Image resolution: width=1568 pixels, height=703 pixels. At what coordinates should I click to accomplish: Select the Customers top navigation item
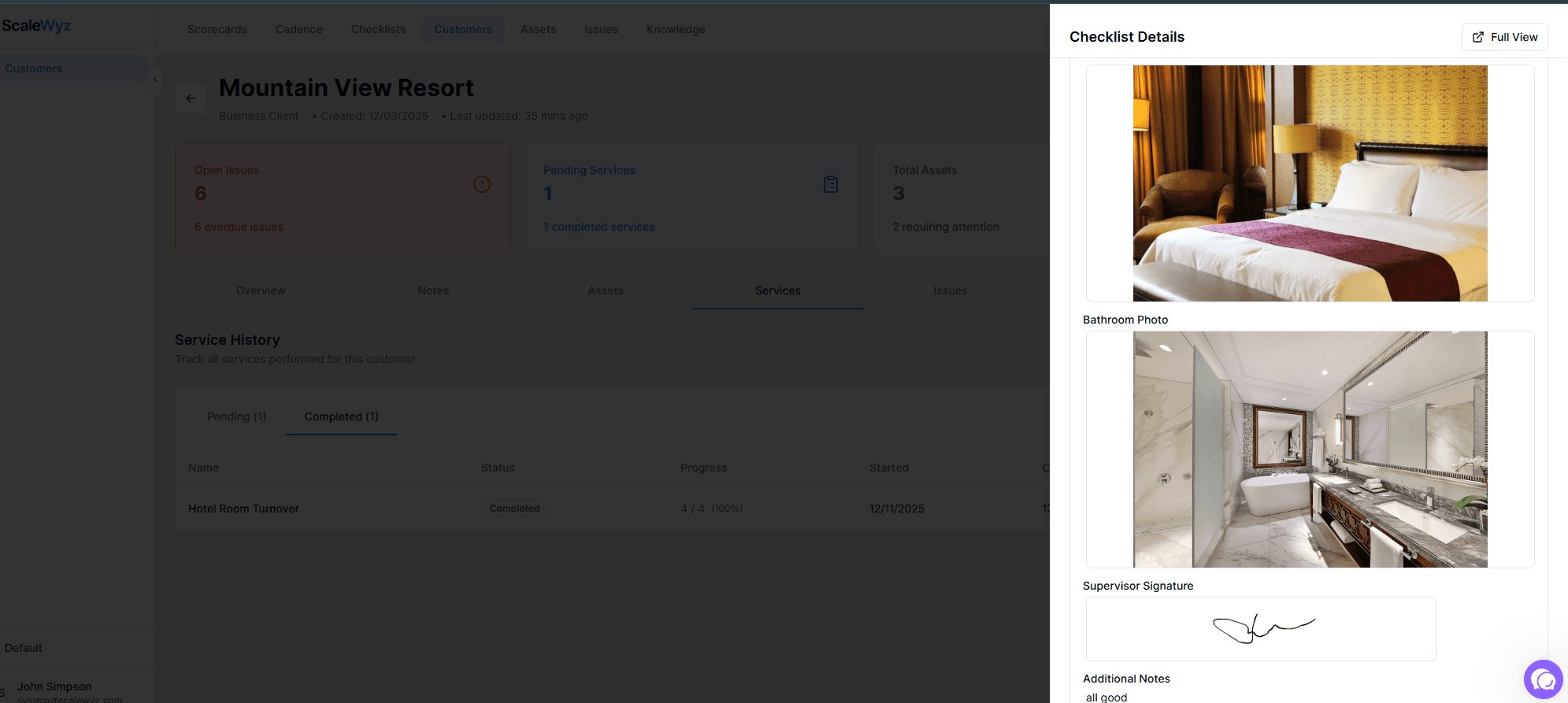pos(463,29)
